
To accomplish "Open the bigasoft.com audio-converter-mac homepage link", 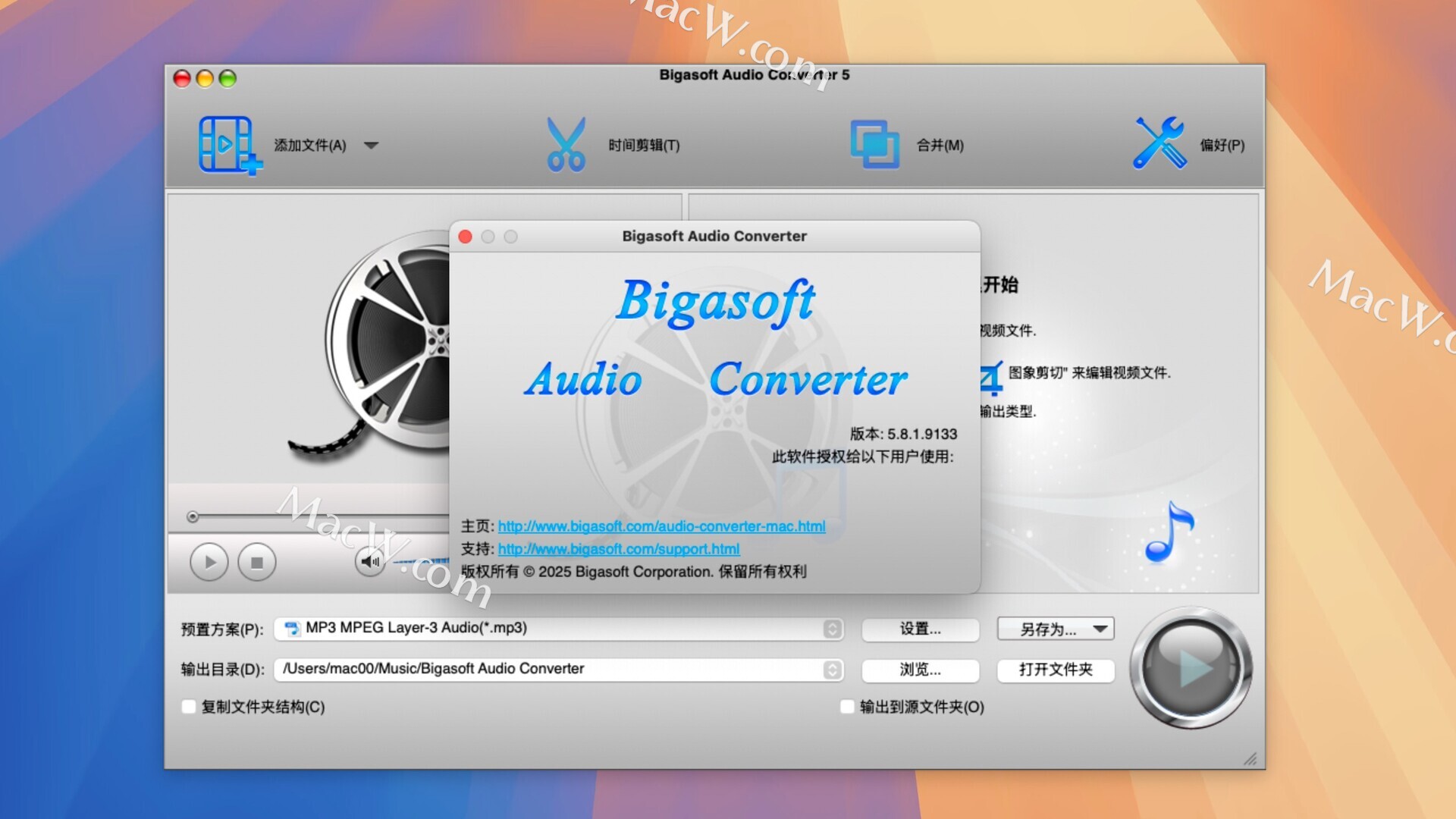I will [x=661, y=526].
